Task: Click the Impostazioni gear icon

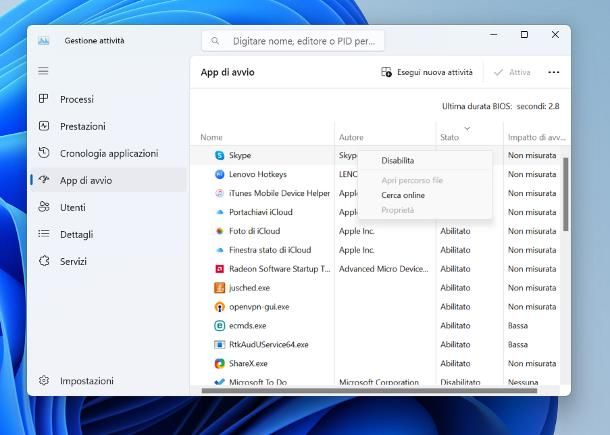Action: pyautogui.click(x=44, y=380)
